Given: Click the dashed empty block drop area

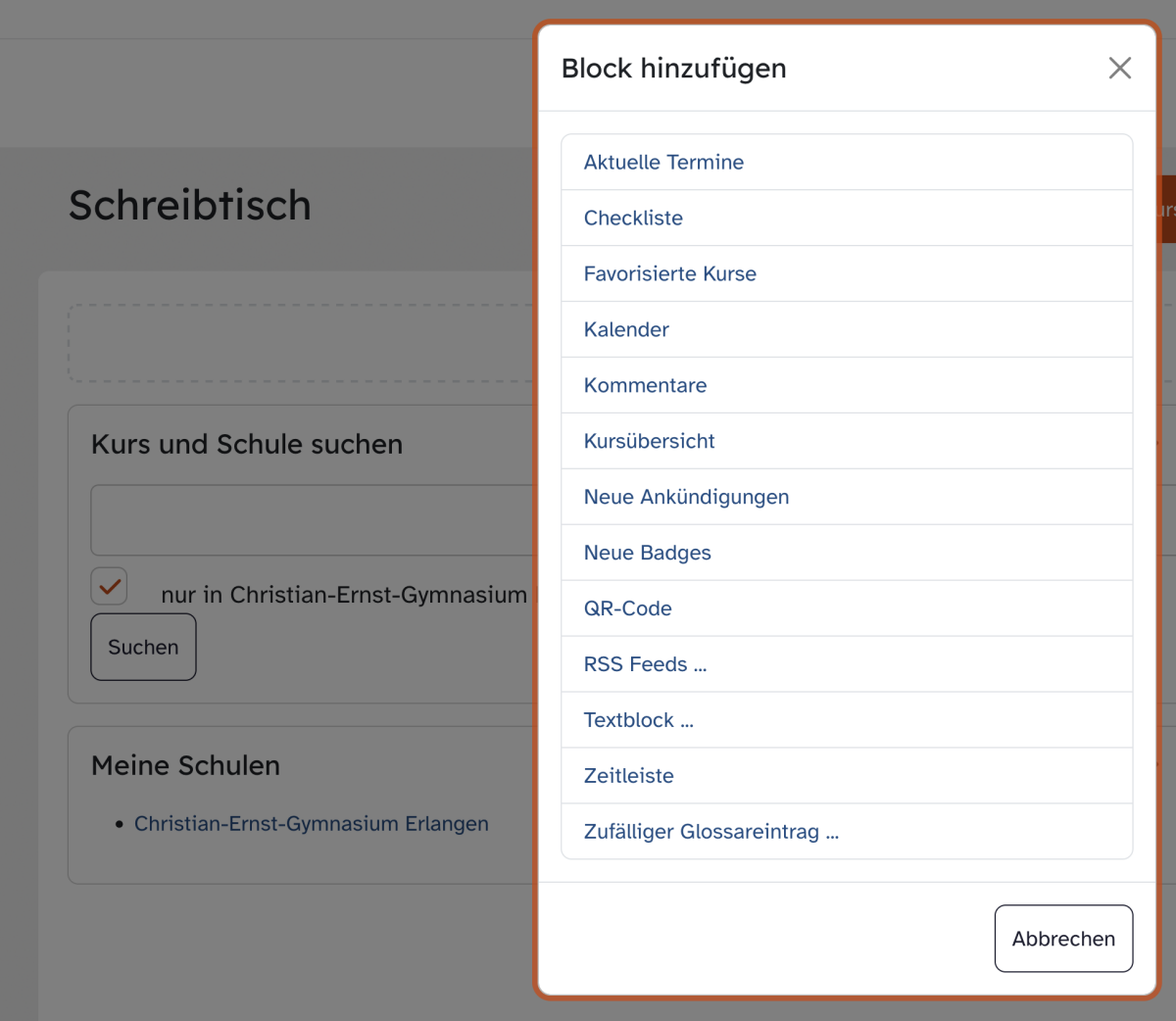Looking at the screenshot, I should click(x=300, y=343).
